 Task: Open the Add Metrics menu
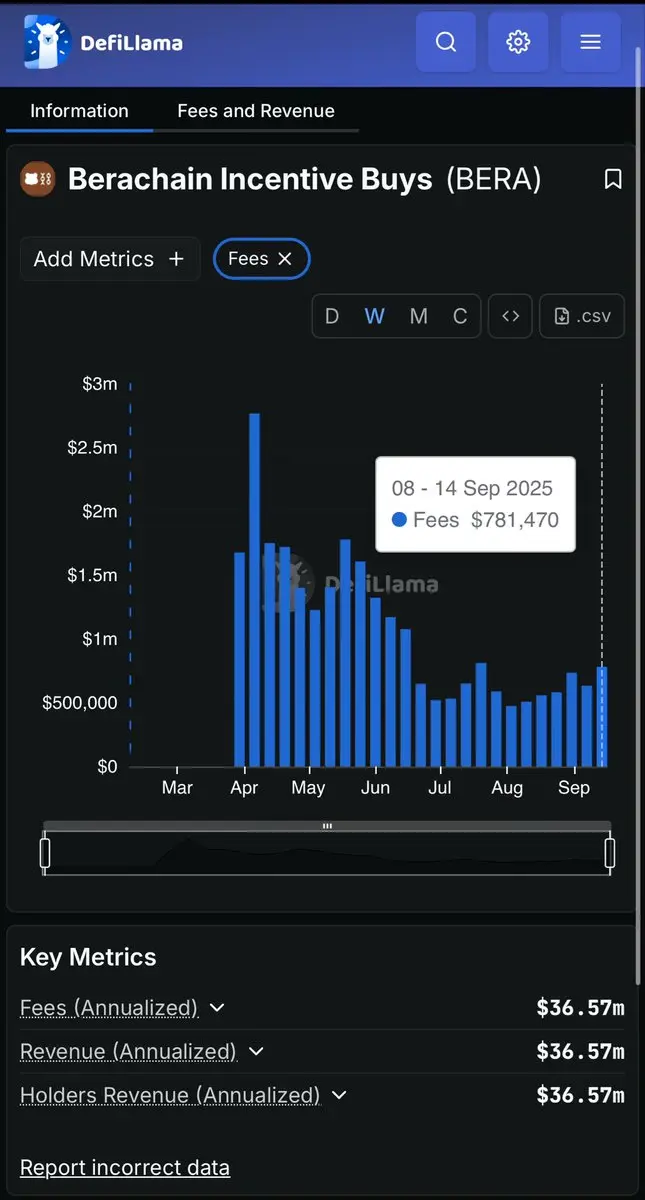click(x=110, y=259)
